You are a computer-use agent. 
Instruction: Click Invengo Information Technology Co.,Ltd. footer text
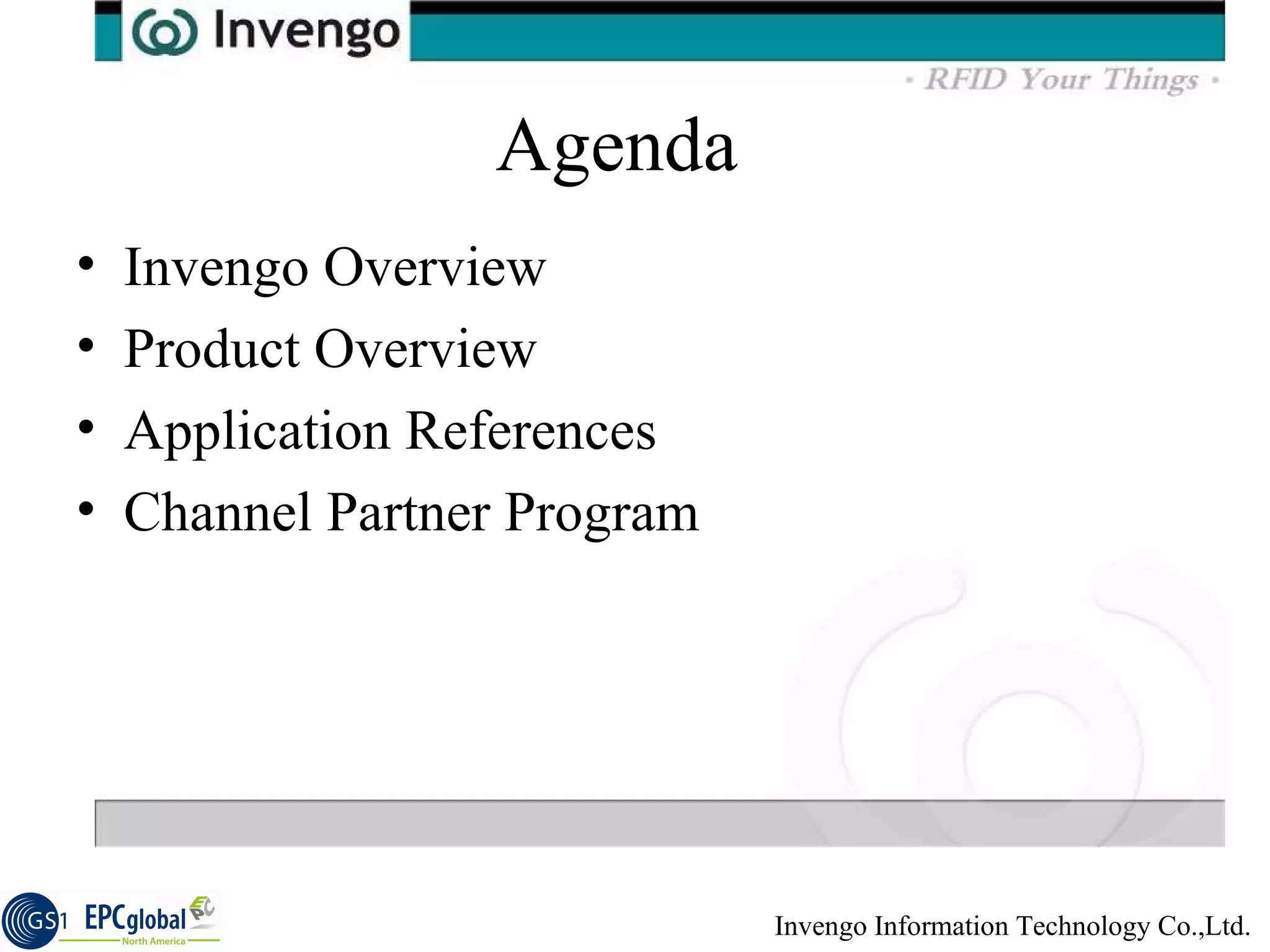click(1012, 926)
